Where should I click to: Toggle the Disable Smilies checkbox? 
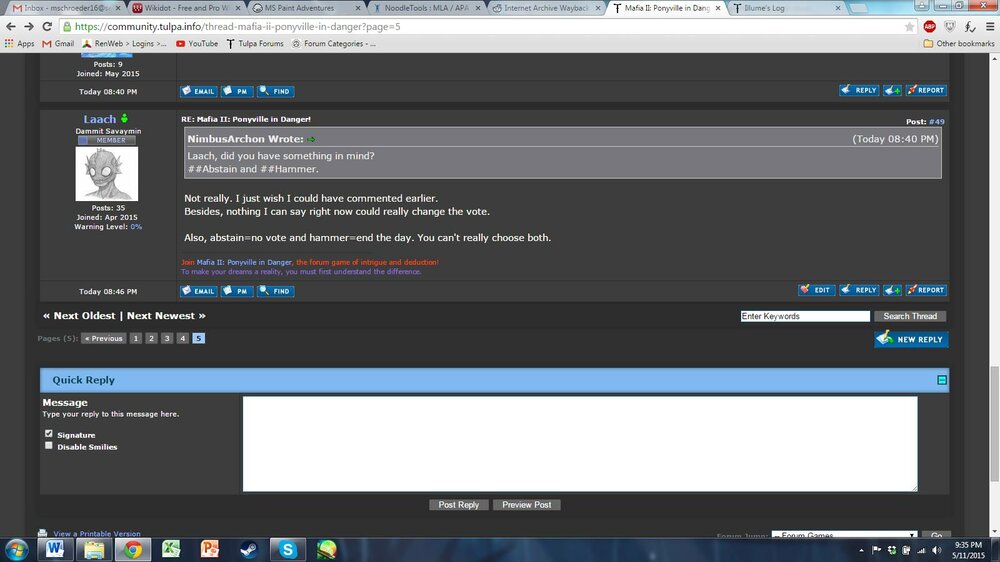click(48, 446)
